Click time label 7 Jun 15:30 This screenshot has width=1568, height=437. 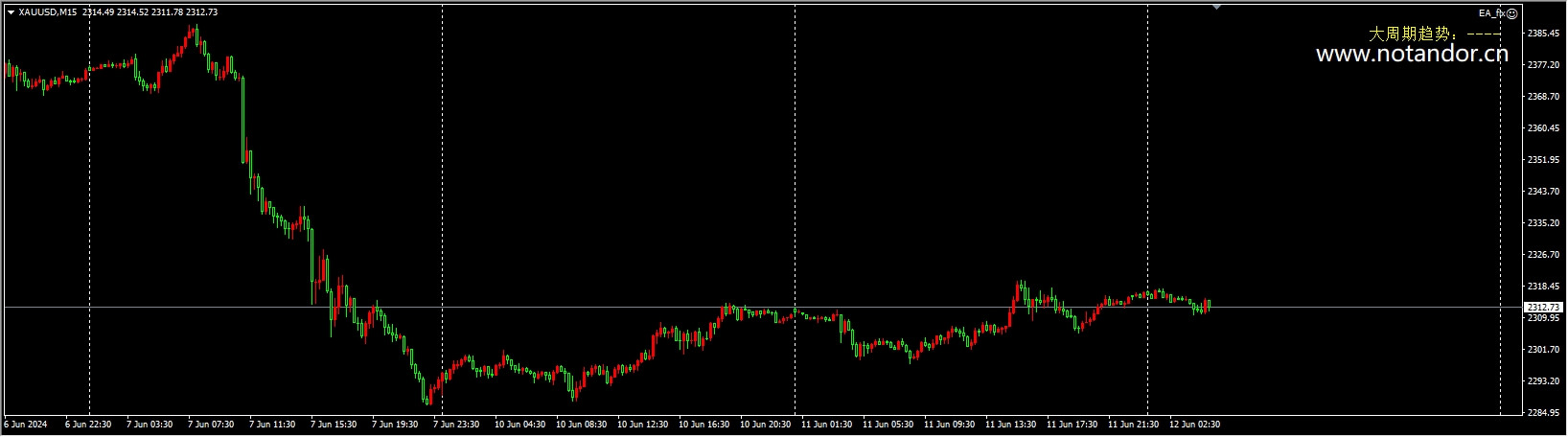pos(334,424)
